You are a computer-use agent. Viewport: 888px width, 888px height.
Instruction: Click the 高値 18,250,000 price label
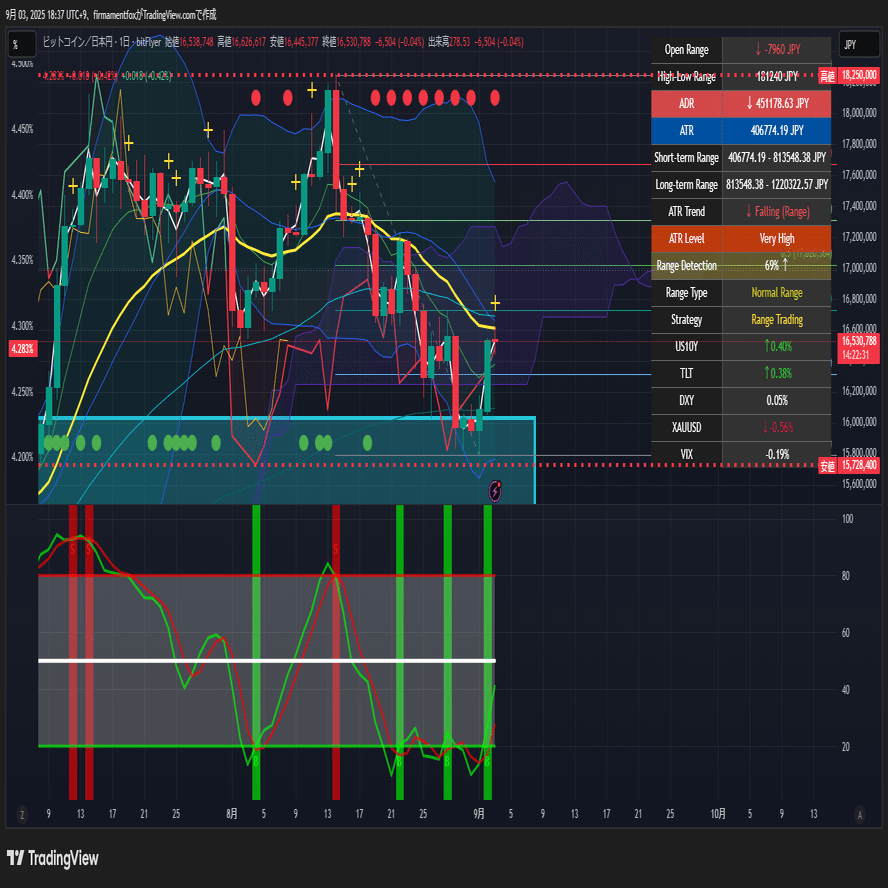(848, 75)
